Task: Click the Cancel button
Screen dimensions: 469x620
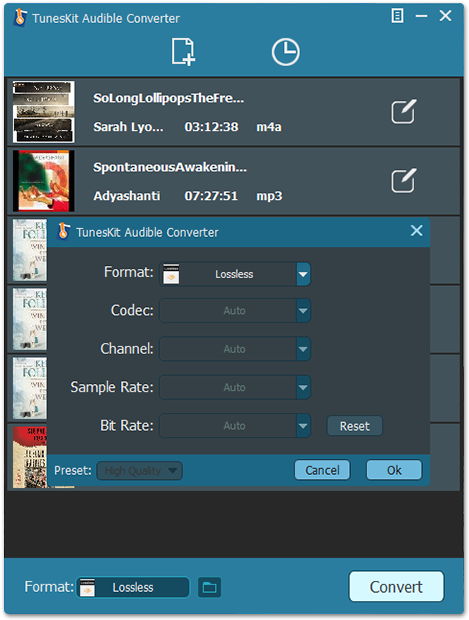Action: [x=322, y=470]
